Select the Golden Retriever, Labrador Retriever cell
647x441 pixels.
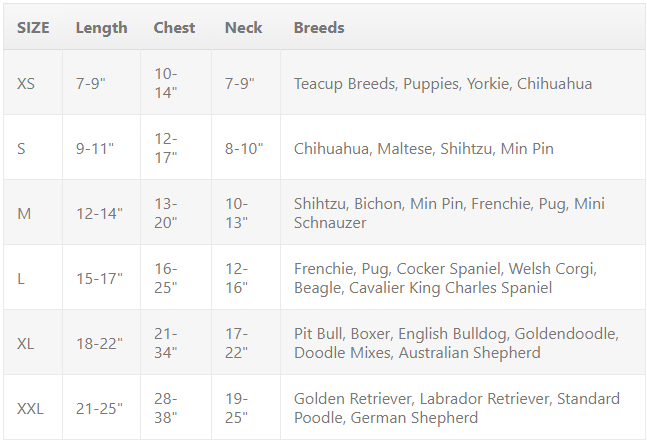click(x=456, y=408)
